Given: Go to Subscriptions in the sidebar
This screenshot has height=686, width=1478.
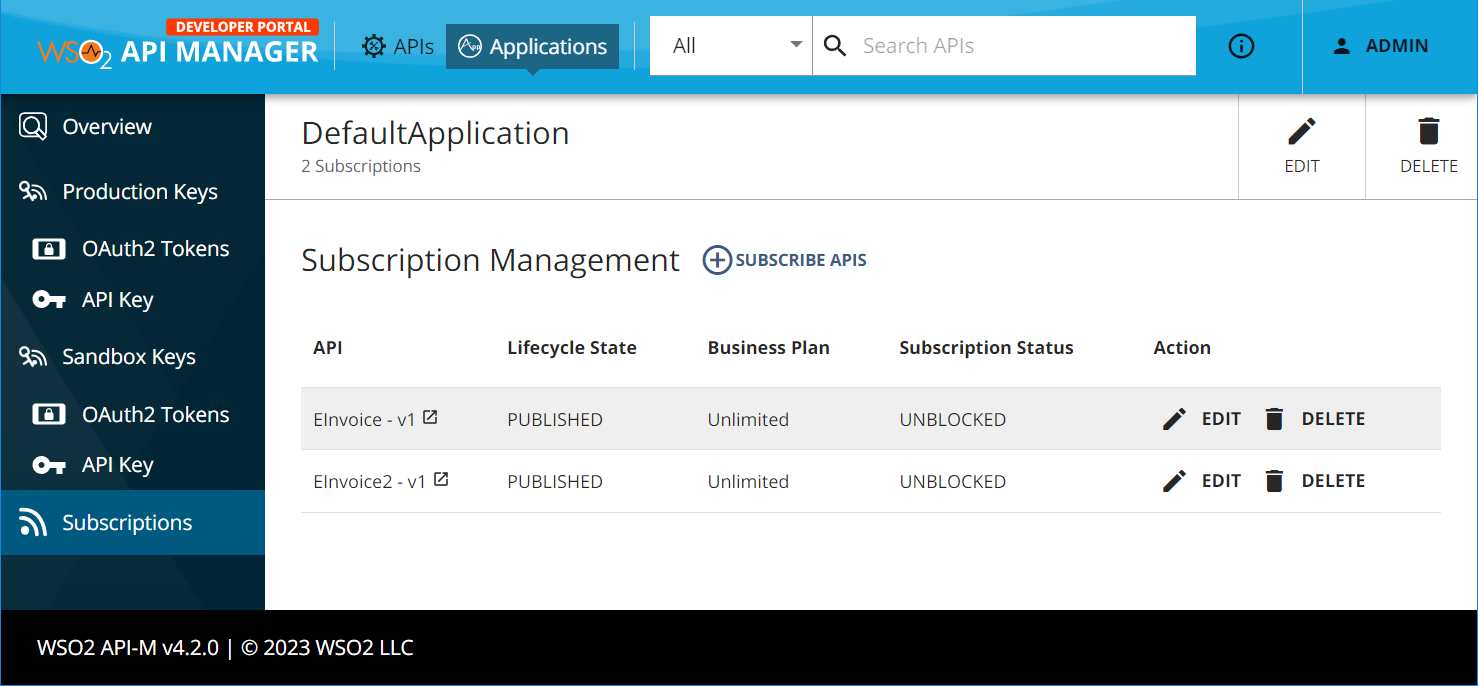Looking at the screenshot, I should tap(133, 523).
